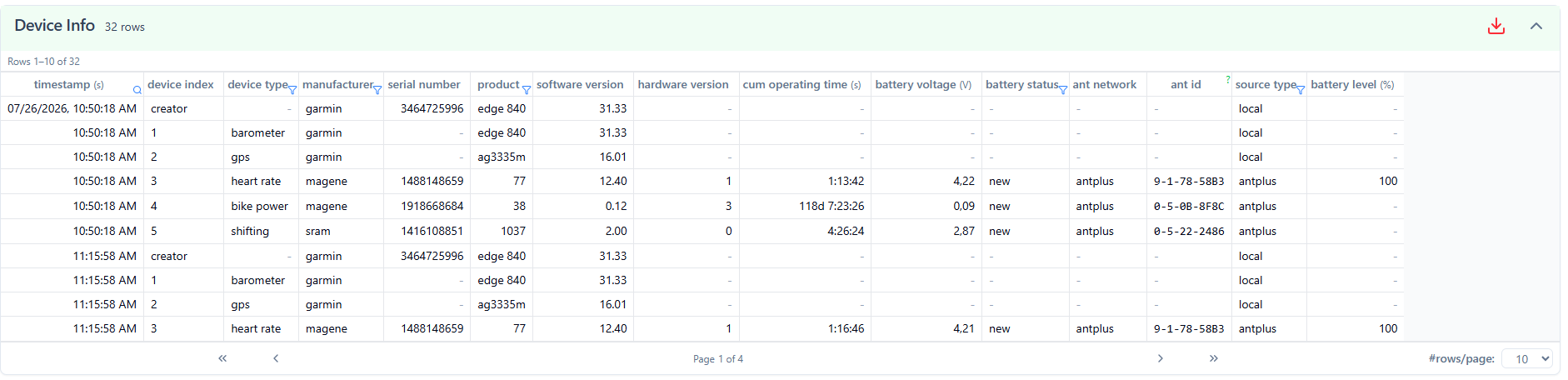Go to previous page of table
This screenshot has width=1568, height=380.
tap(276, 358)
